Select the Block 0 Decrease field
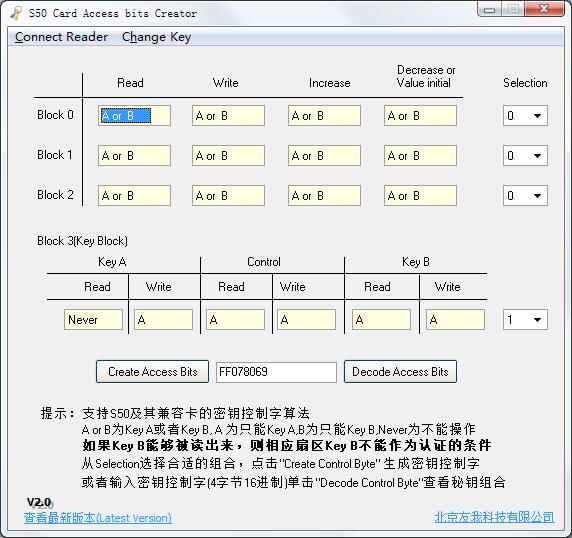The width and height of the screenshot is (572, 538). click(420, 116)
